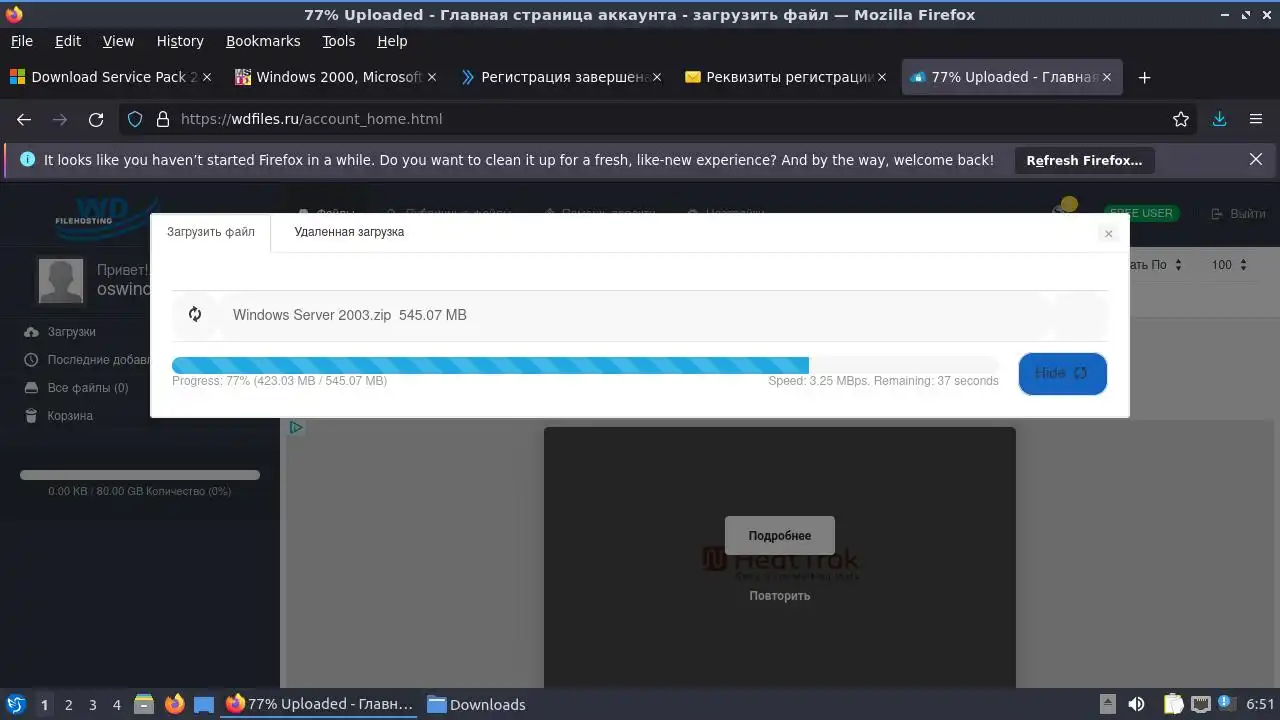Screen dimensions: 1280x720
Task: Click the update notification tray icon
Action: pos(1225,704)
